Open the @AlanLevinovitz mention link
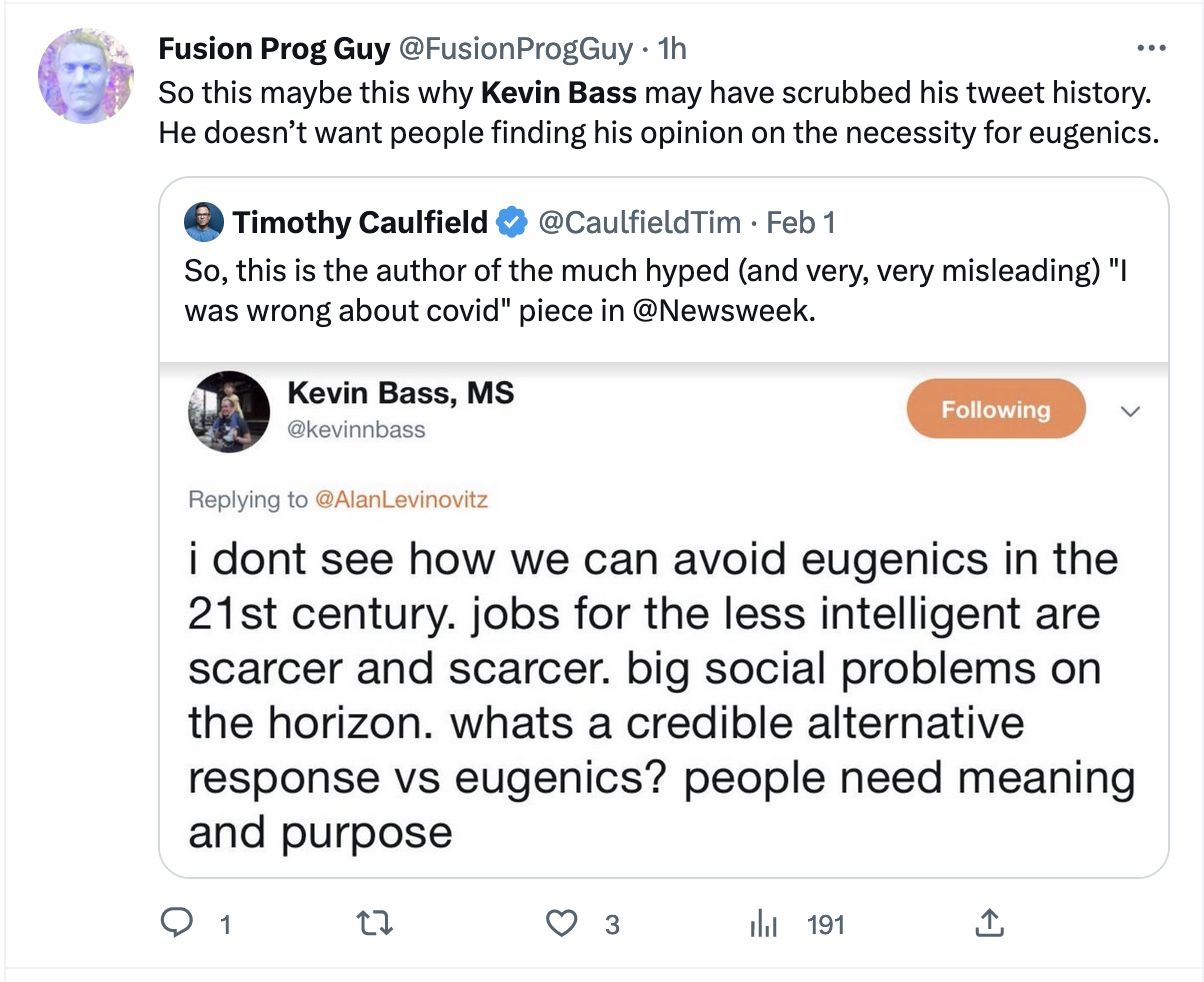The image size is (1204, 982). click(401, 499)
